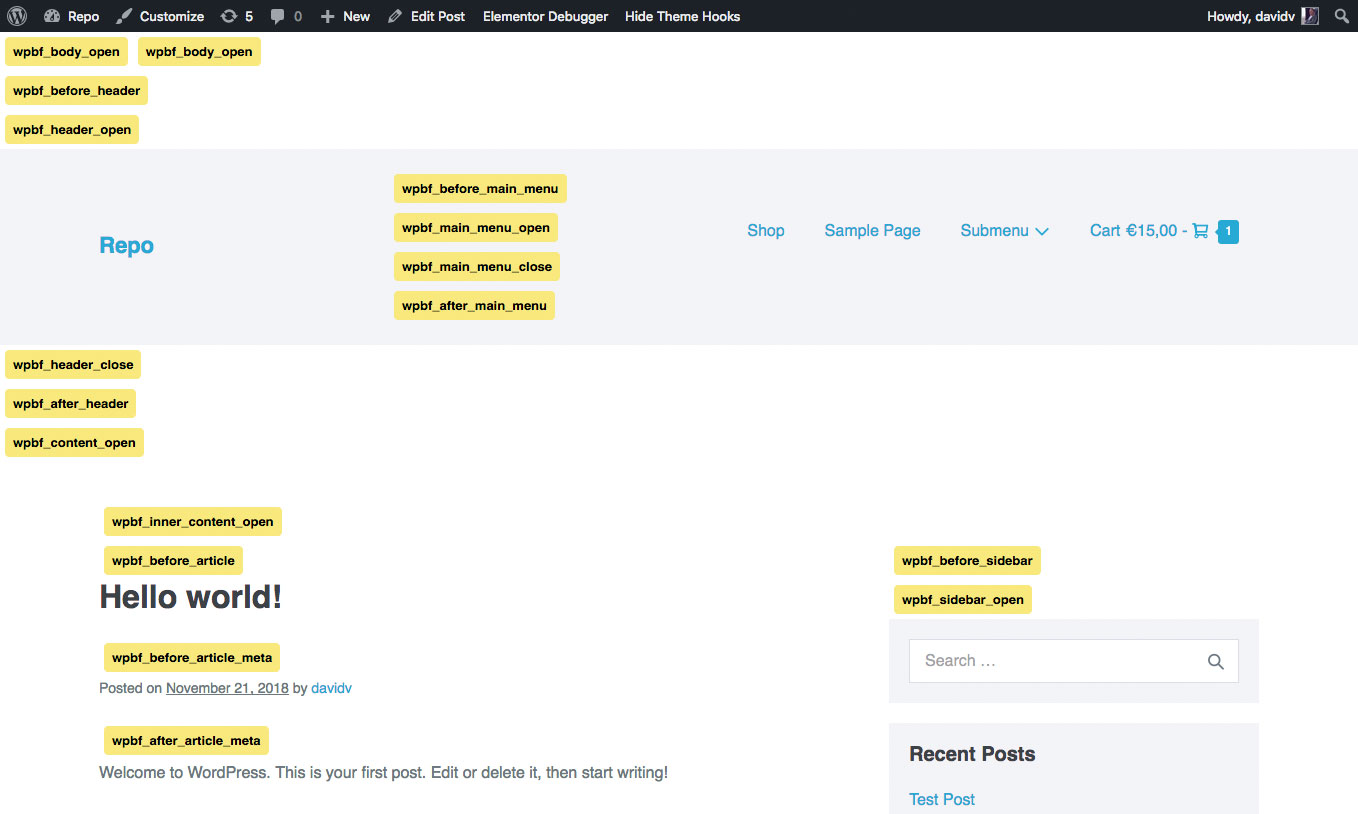Viewport: 1358px width, 814px height.
Task: Open the comments bubble icon
Action: 286,16
